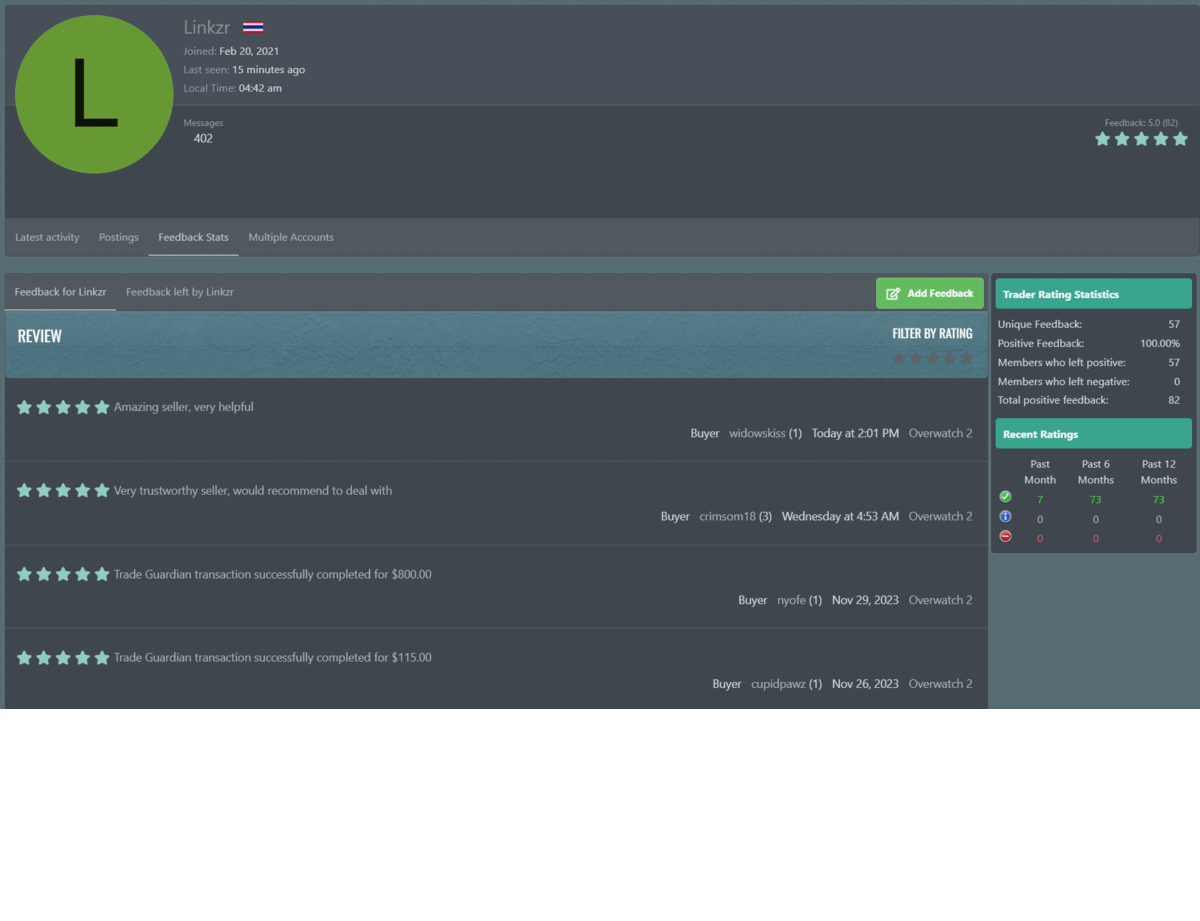Open widowskiss user profile link
The height and width of the screenshot is (921, 1200).
757,433
